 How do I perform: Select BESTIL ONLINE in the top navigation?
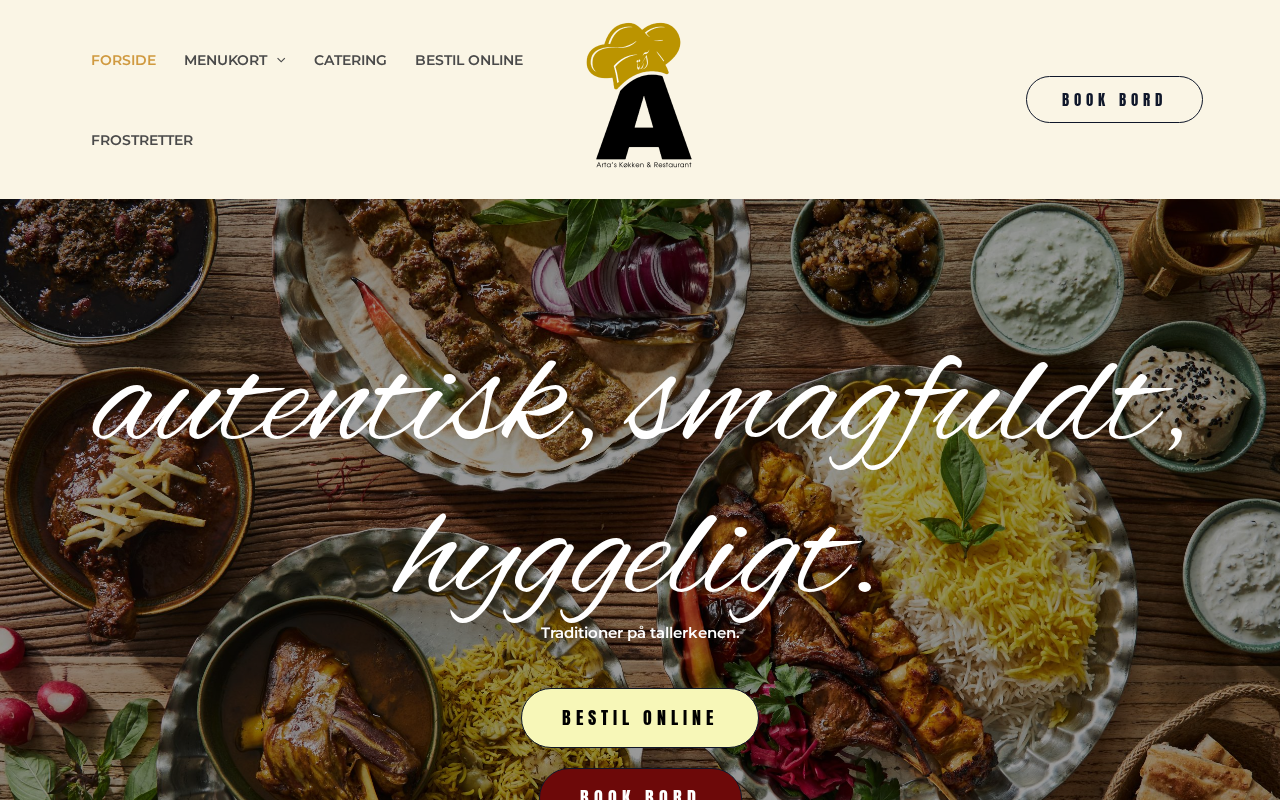coord(469,60)
